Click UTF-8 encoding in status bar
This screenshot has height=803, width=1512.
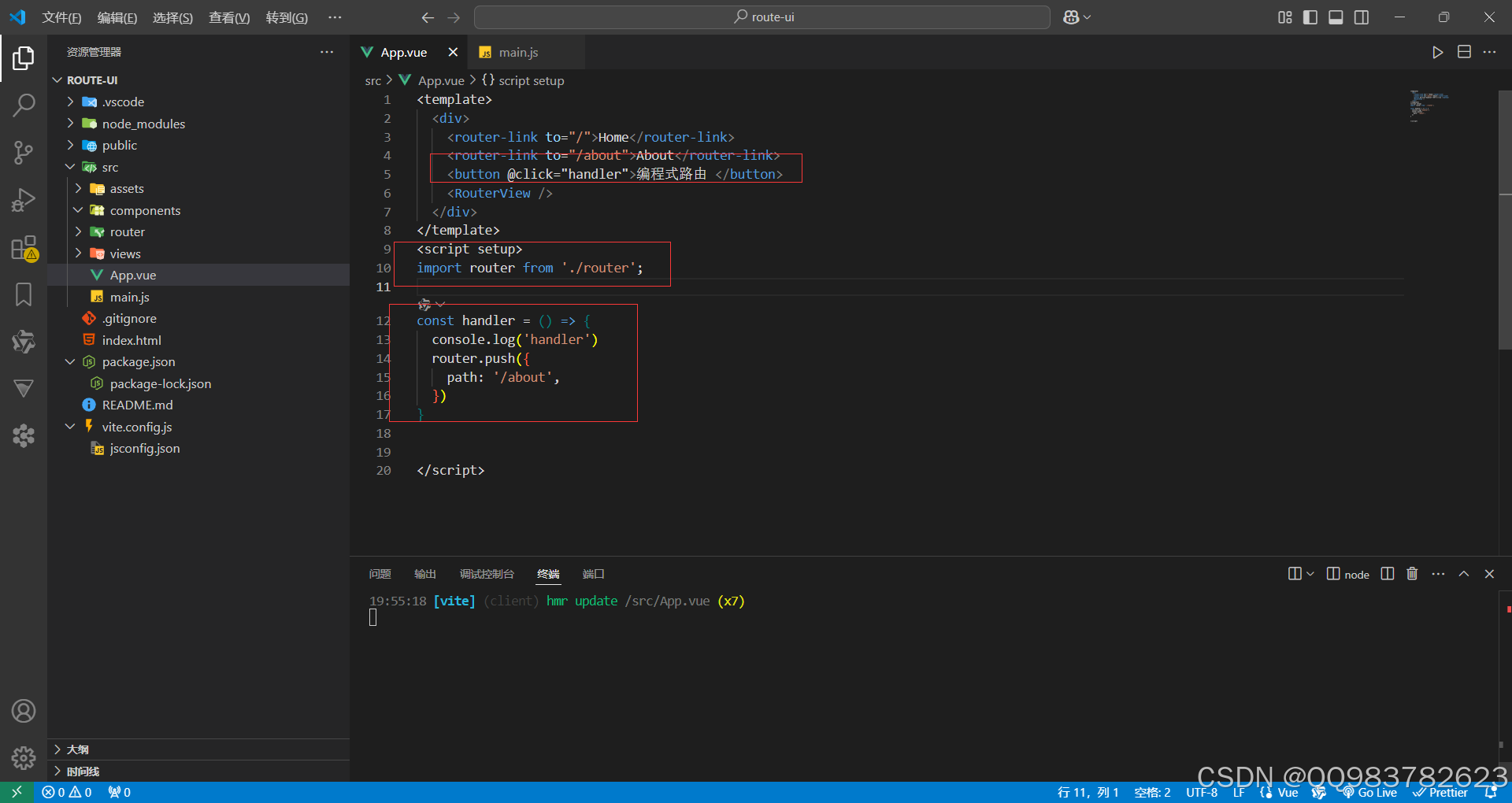point(1202,793)
